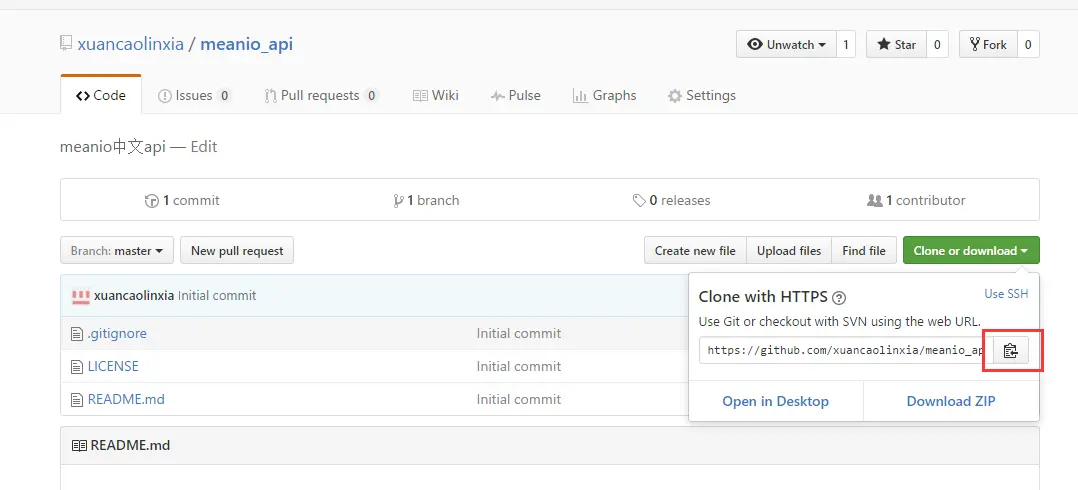Click xuancaolinxia in the latest commit row
1078x490 pixels.
coord(133,296)
